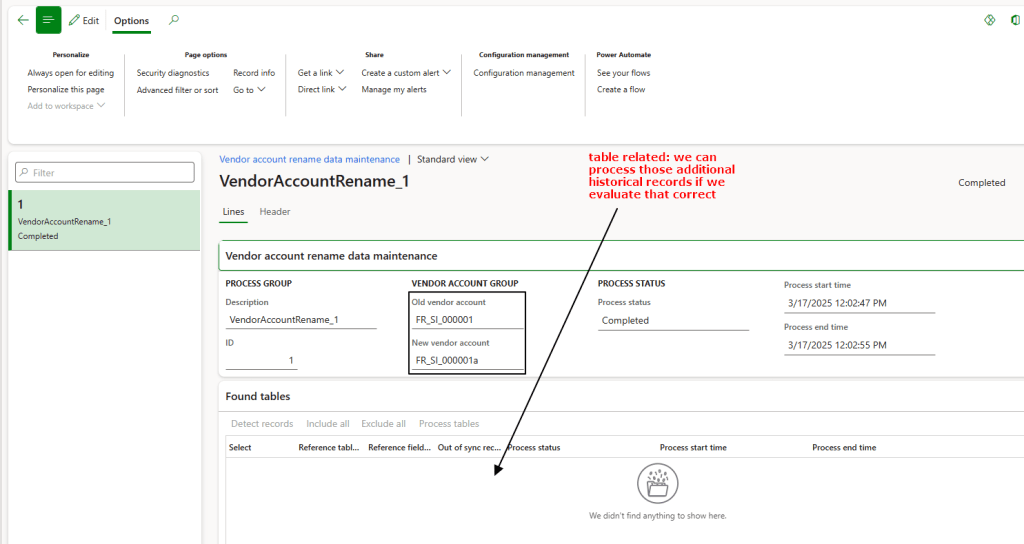This screenshot has height=544, width=1024.
Task: Switch to the Header tab
Action: 275,212
